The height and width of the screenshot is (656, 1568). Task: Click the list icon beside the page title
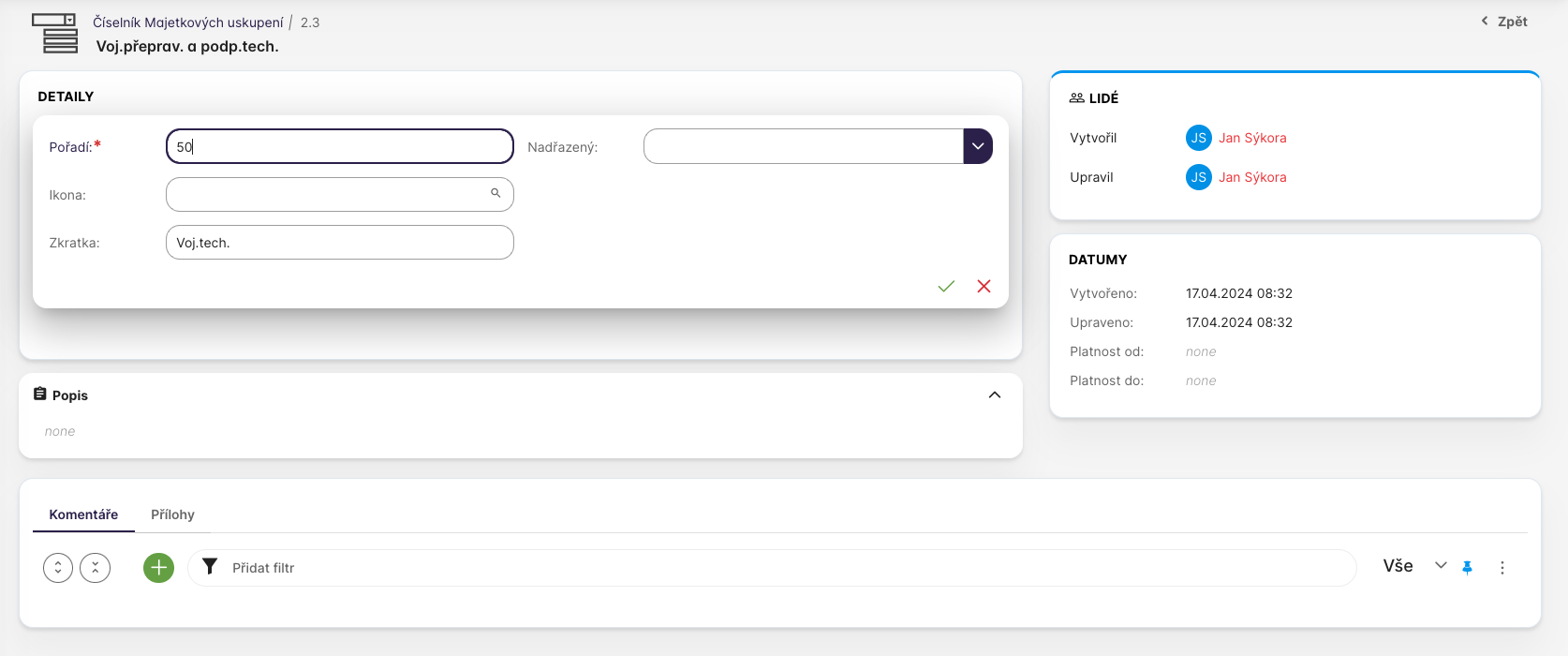[x=54, y=34]
